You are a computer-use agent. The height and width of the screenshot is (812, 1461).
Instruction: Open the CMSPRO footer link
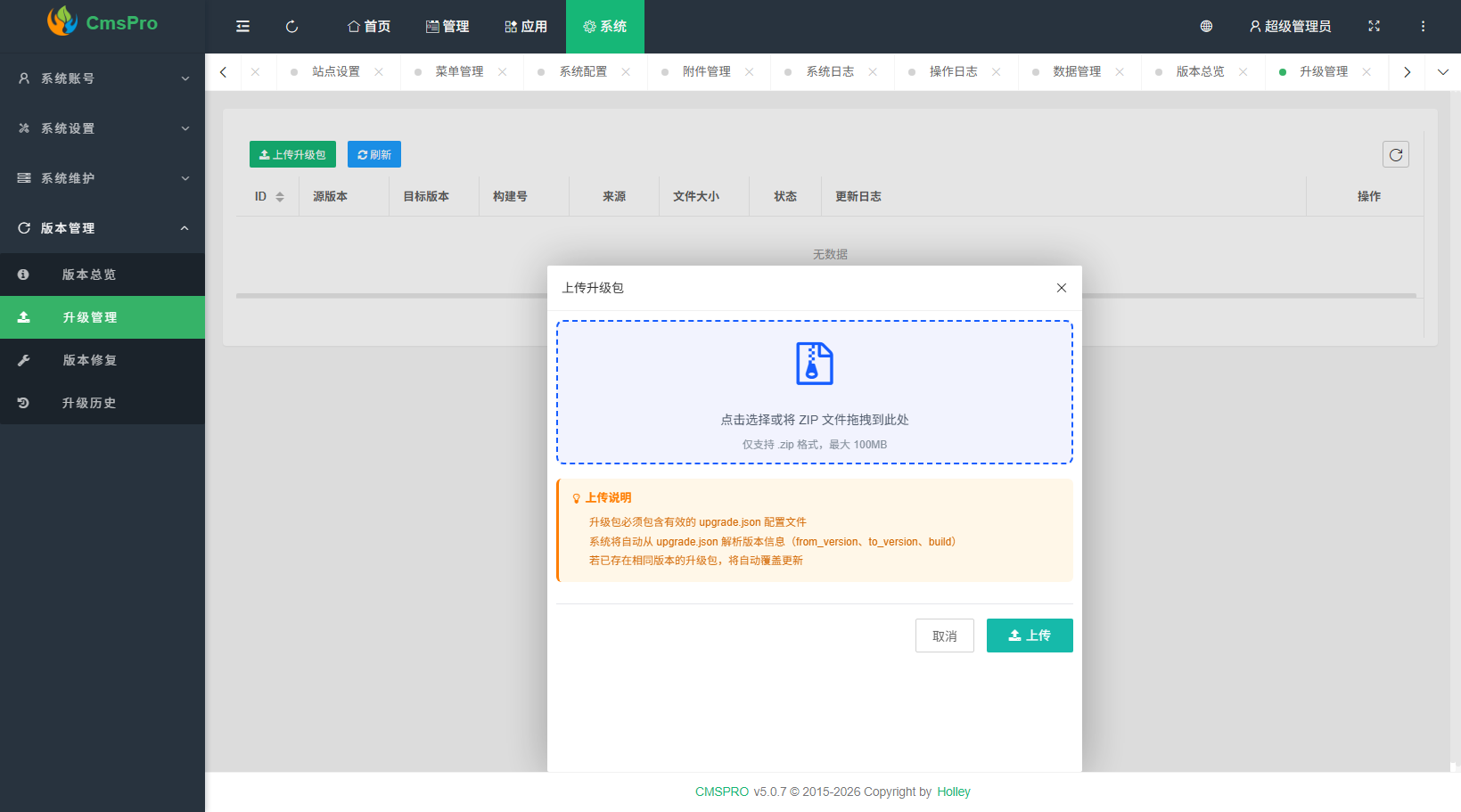pos(722,791)
